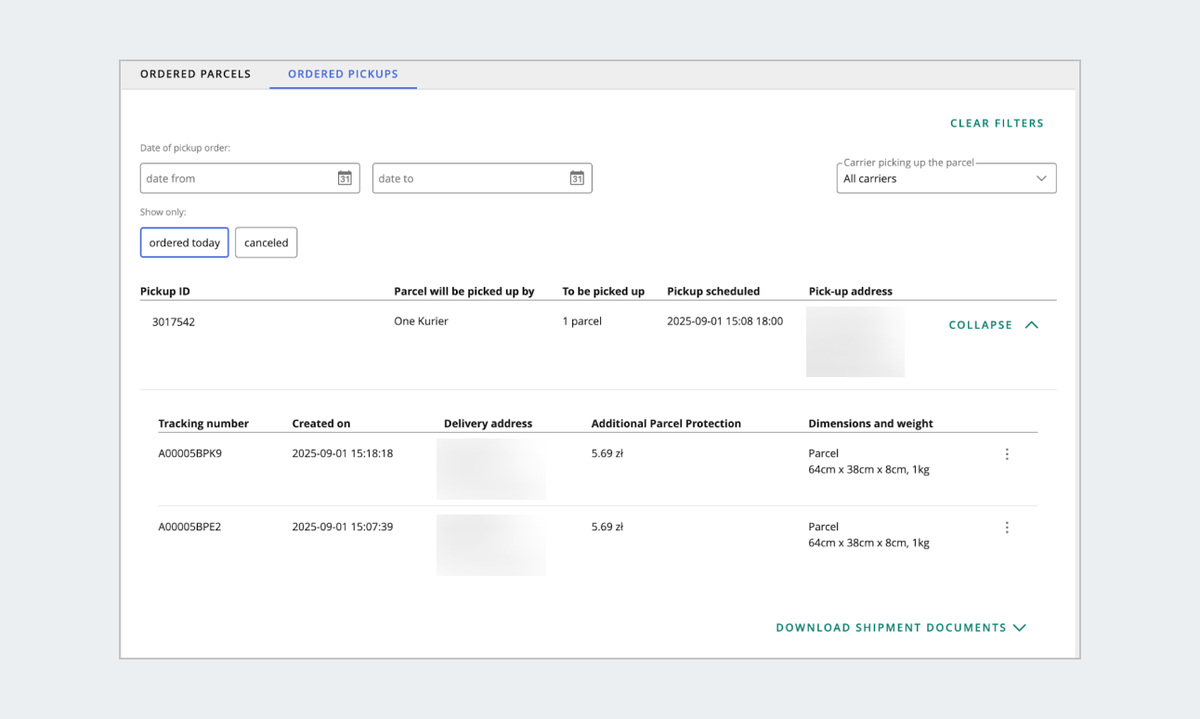This screenshot has width=1200, height=719.
Task: Open the carrier picking up parcel dropdown
Action: coord(946,178)
